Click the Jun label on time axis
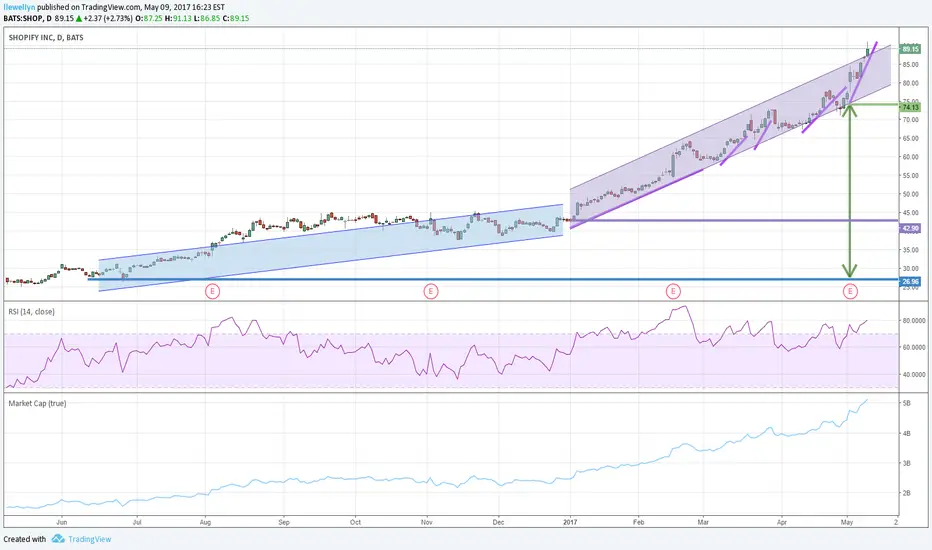This screenshot has width=932, height=550. pyautogui.click(x=62, y=522)
